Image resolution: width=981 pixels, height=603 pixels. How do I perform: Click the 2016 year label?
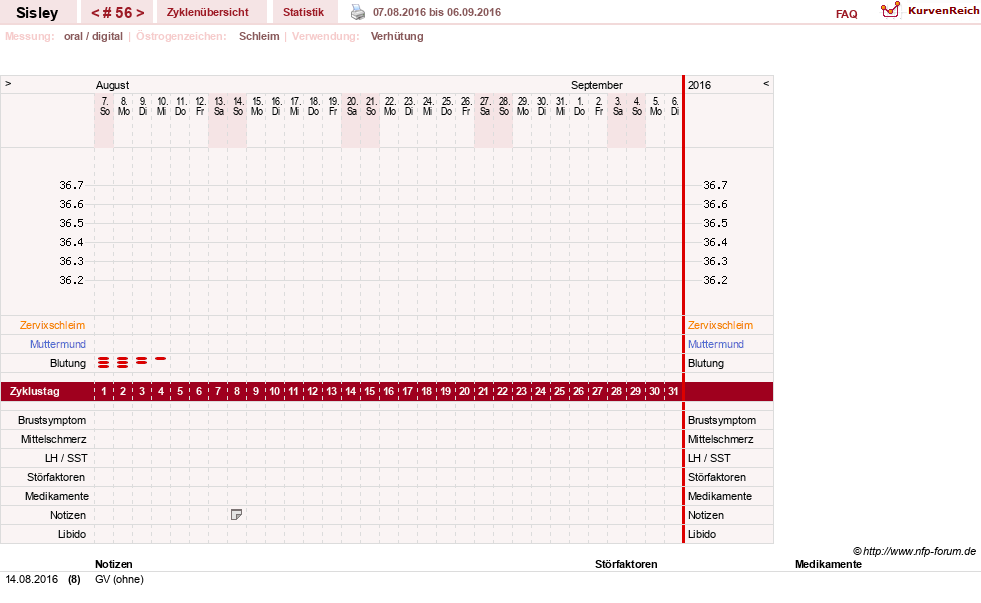(x=699, y=85)
